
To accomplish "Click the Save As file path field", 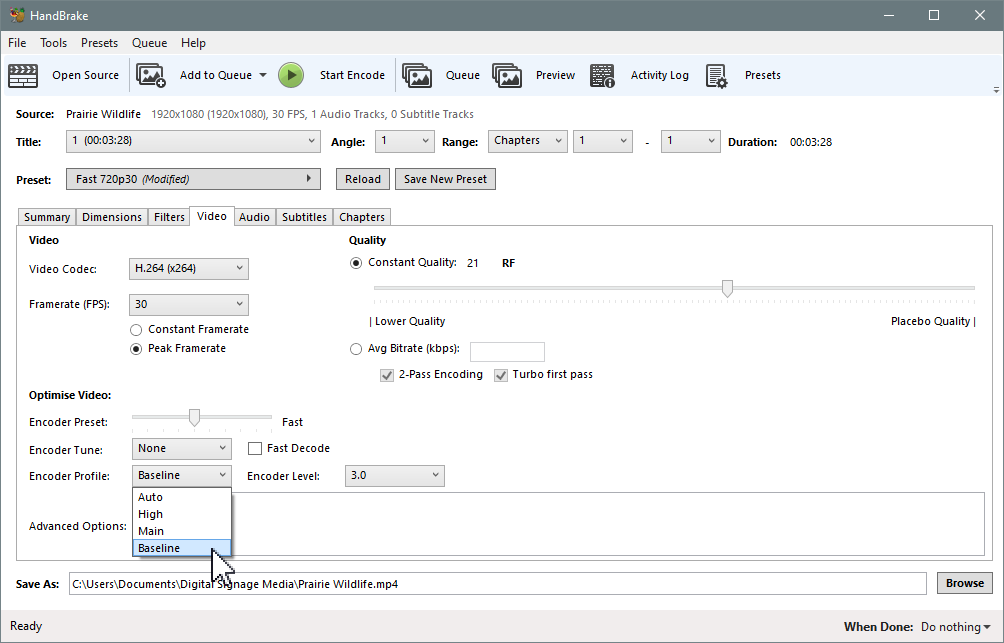I will (x=498, y=584).
